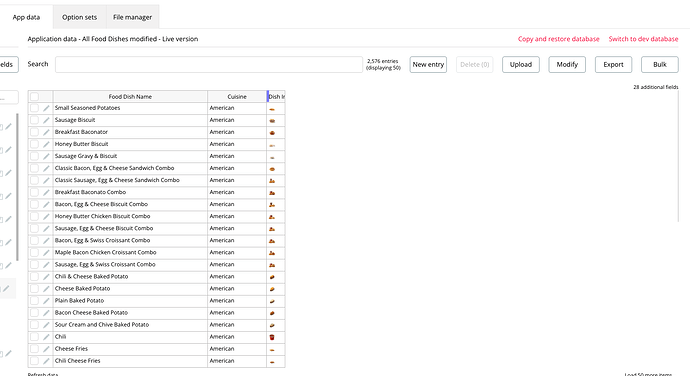This screenshot has height=376, width=690.
Task: Edit the Cheese Baked Potato entry pencil
Action: click(46, 289)
